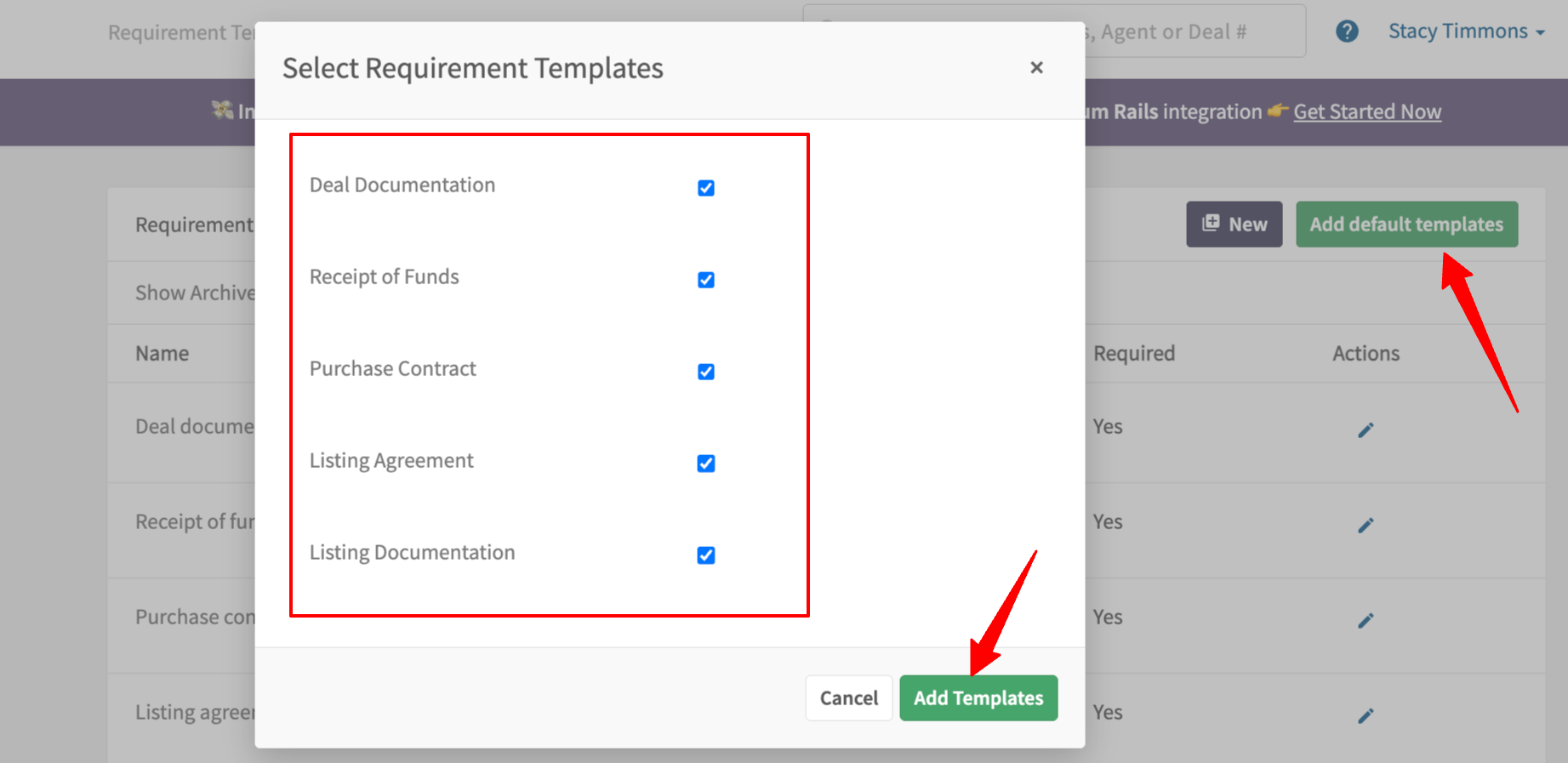Image resolution: width=1568 pixels, height=763 pixels.
Task: Edit the Purchase contract row pencil icon
Action: click(x=1366, y=621)
